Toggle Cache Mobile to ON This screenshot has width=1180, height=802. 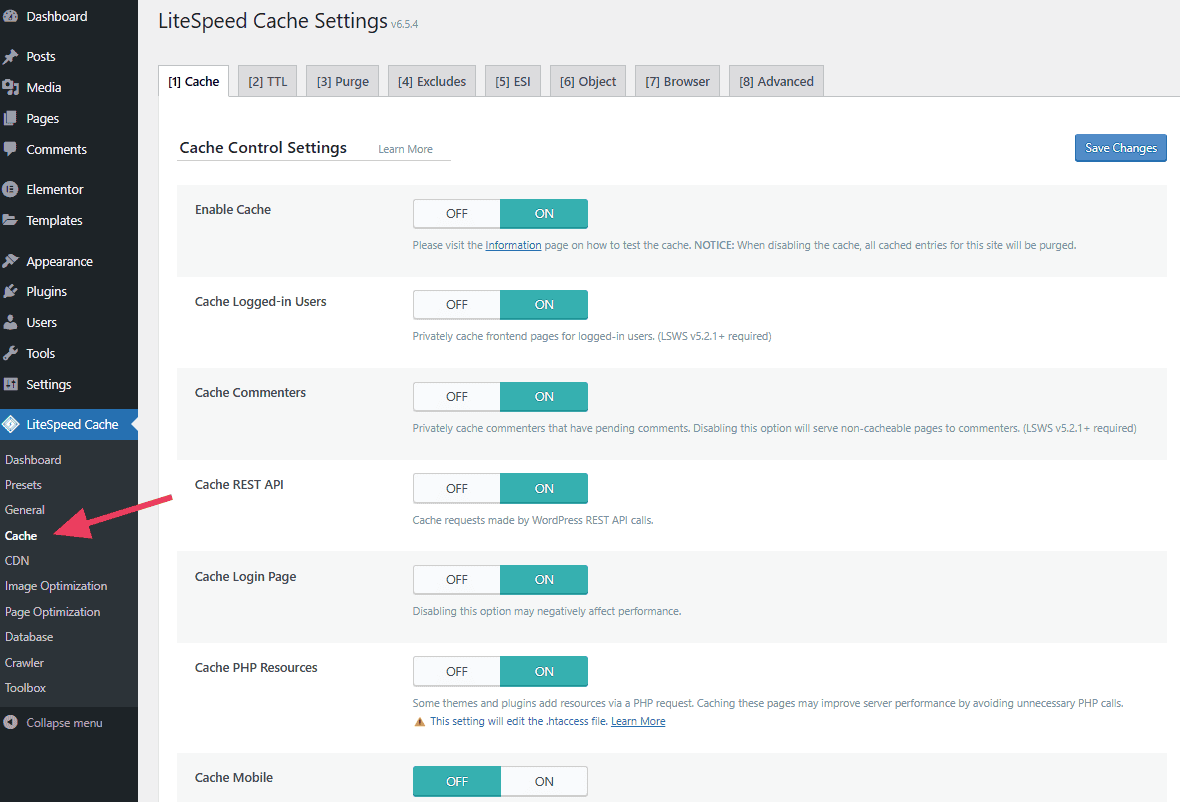tap(544, 781)
